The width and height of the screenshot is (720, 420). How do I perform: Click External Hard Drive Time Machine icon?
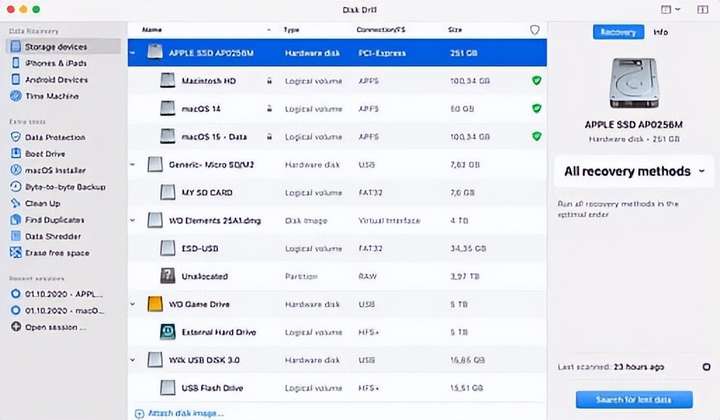(x=168, y=332)
